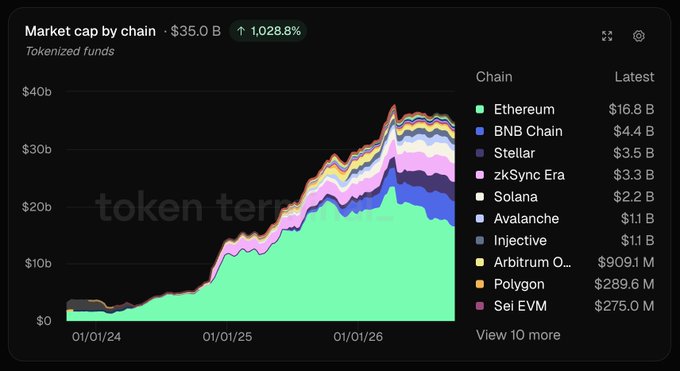Toggle the zkSync Era legend entry
Image resolution: width=680 pixels, height=371 pixels.
(565, 175)
